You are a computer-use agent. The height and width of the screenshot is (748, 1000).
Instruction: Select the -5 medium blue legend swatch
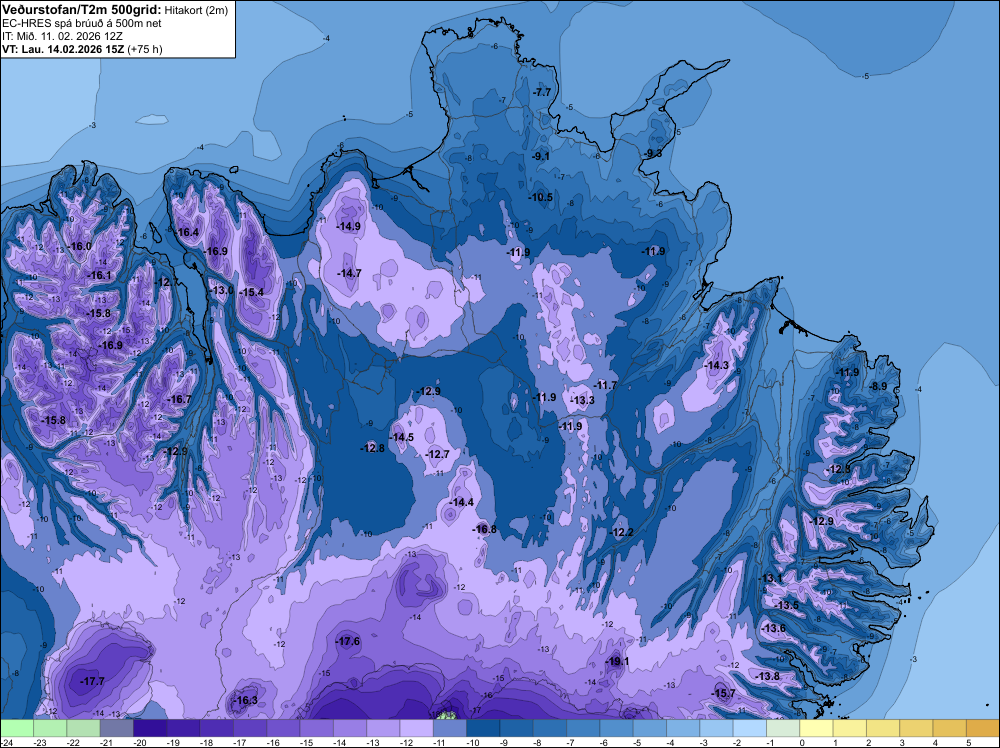(650, 728)
